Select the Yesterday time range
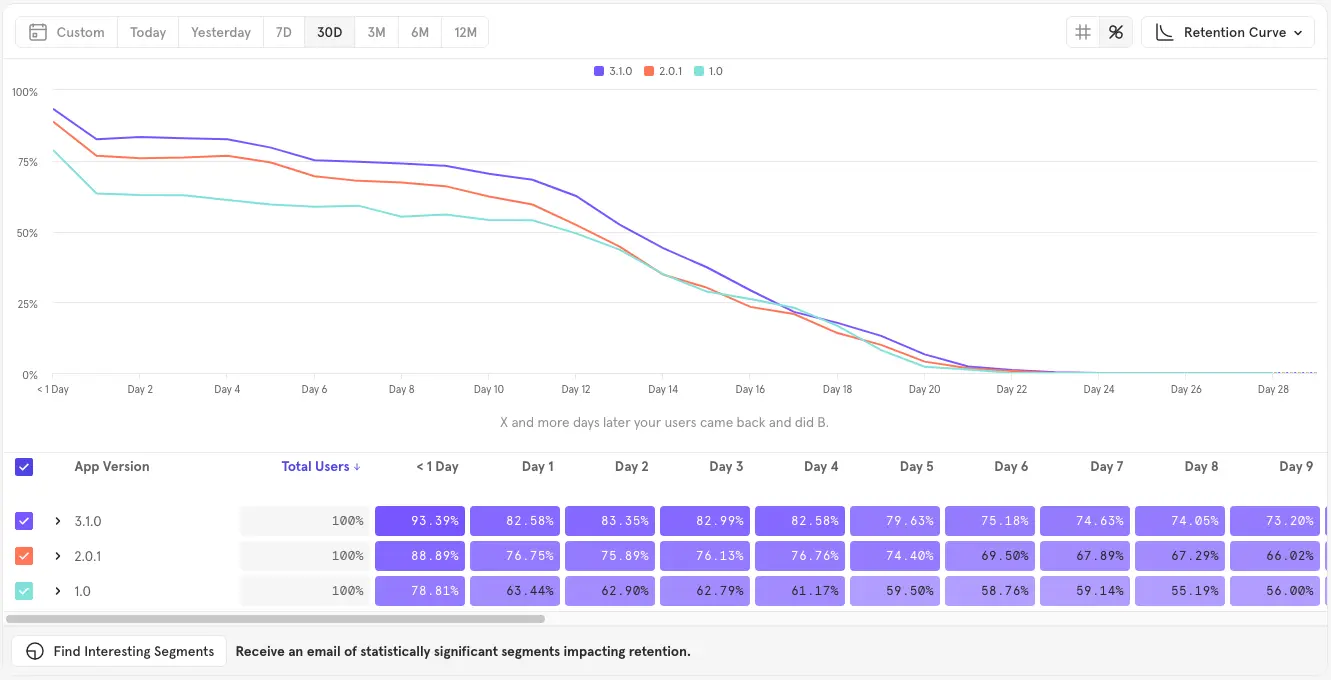 tap(220, 31)
